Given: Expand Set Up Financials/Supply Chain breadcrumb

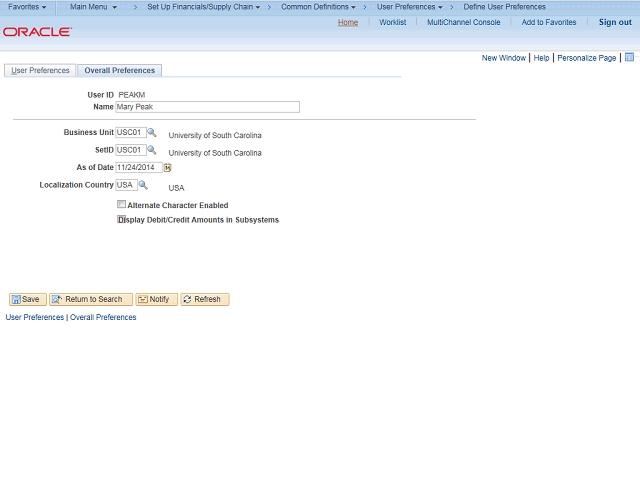Looking at the screenshot, I should [203, 7].
